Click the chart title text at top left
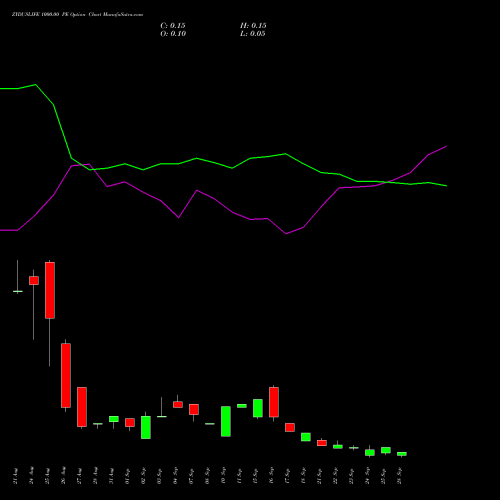500x500 pixels. 77,15
